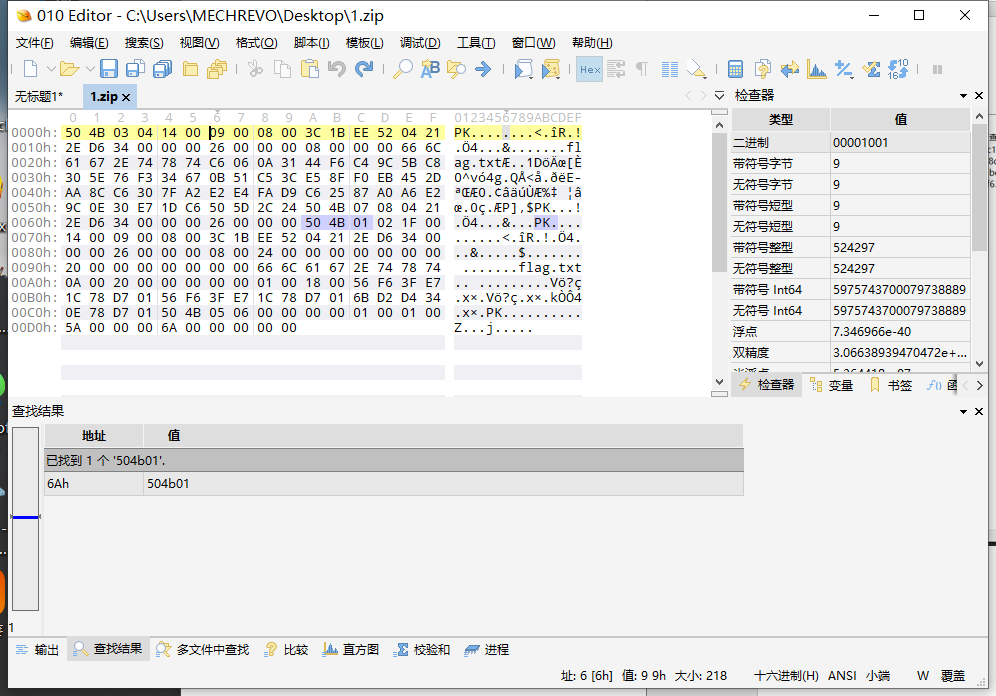The height and width of the screenshot is (696, 996).
Task: Toggle little endian (小端) in status bar
Action: click(x=878, y=676)
